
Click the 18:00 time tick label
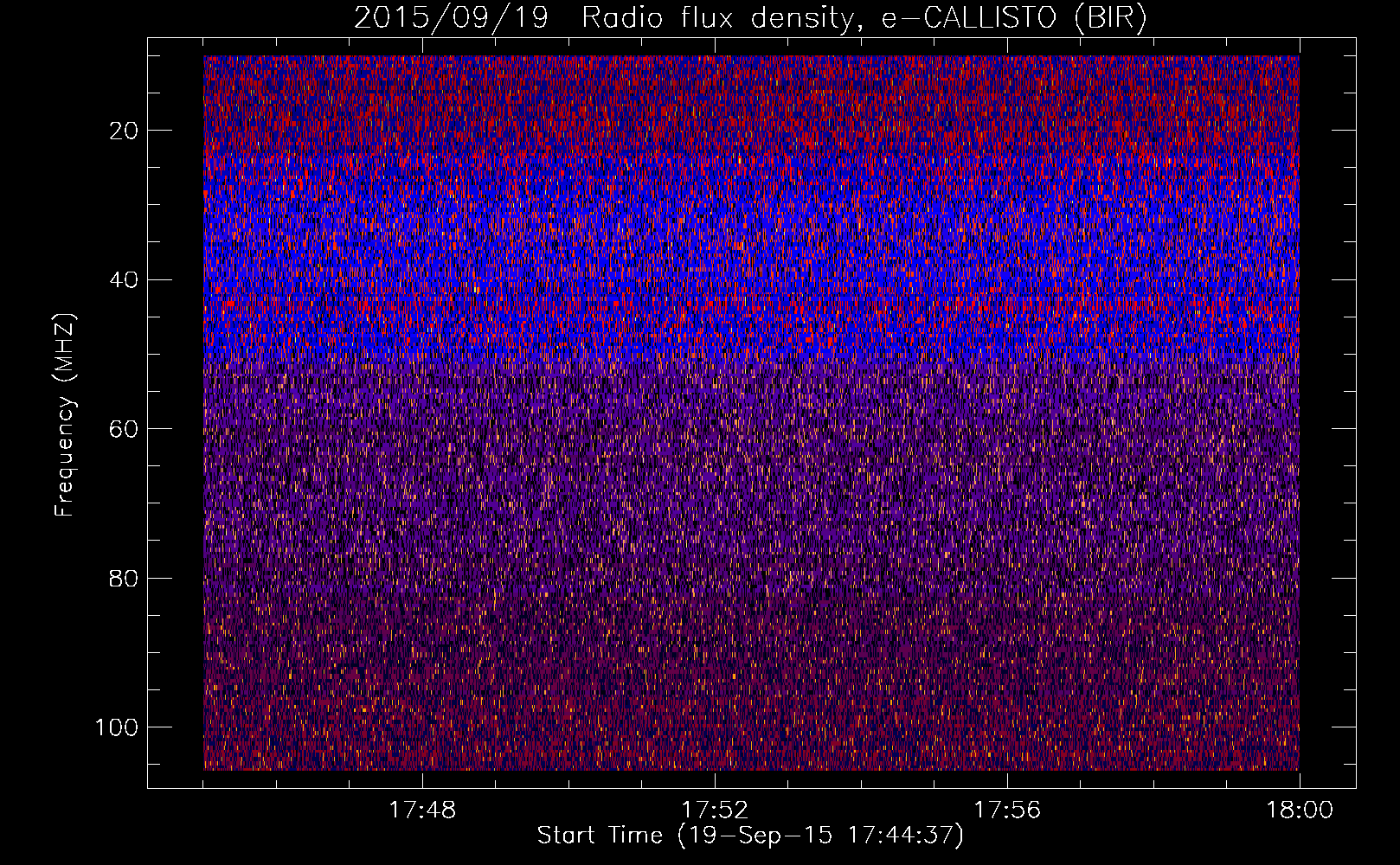tap(1300, 811)
